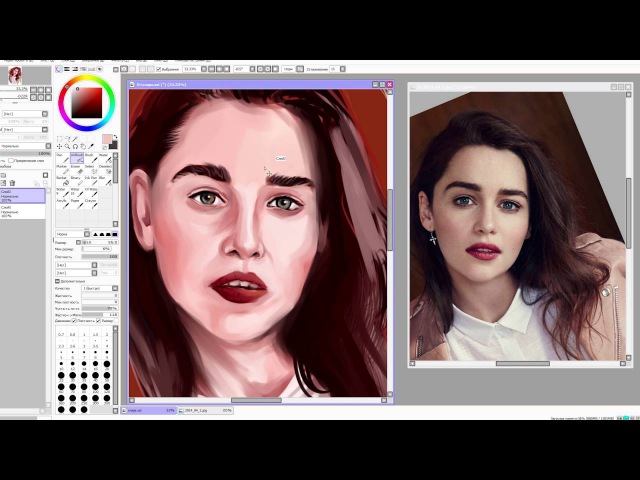Choose brush size 5 preset

coord(61,352)
